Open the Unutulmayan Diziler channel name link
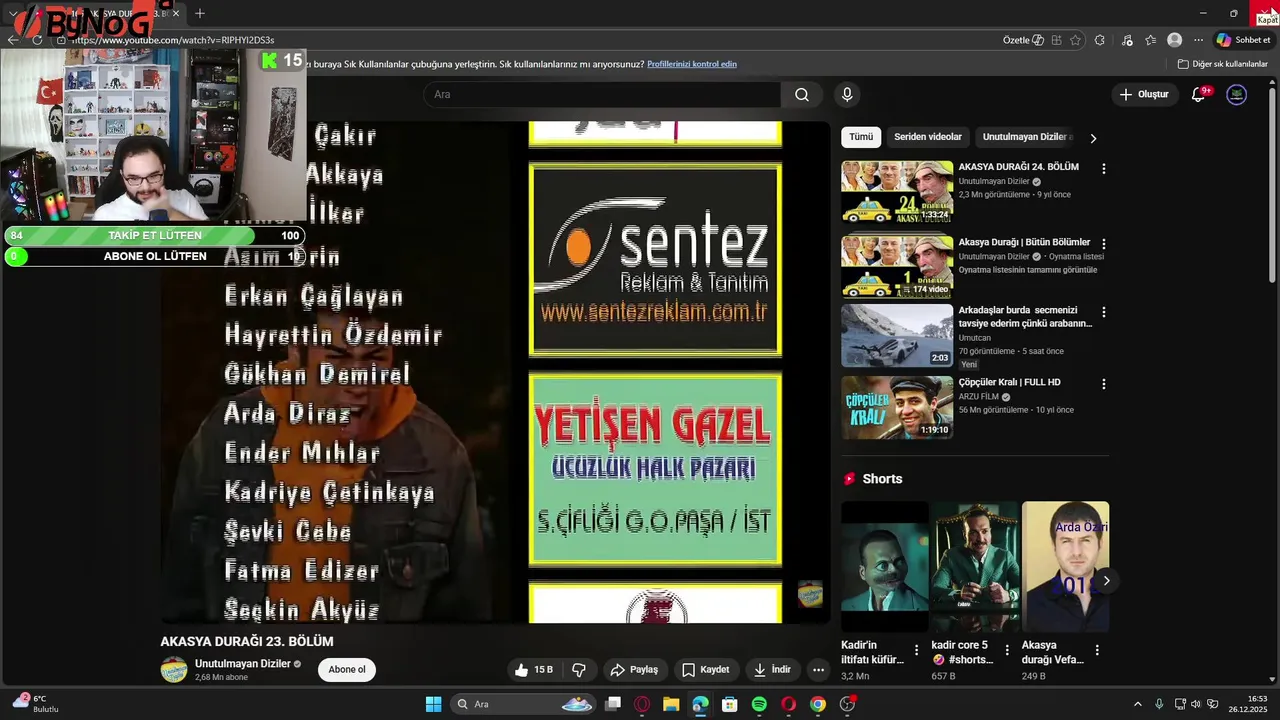This screenshot has height=720, width=1280. pyautogui.click(x=243, y=664)
